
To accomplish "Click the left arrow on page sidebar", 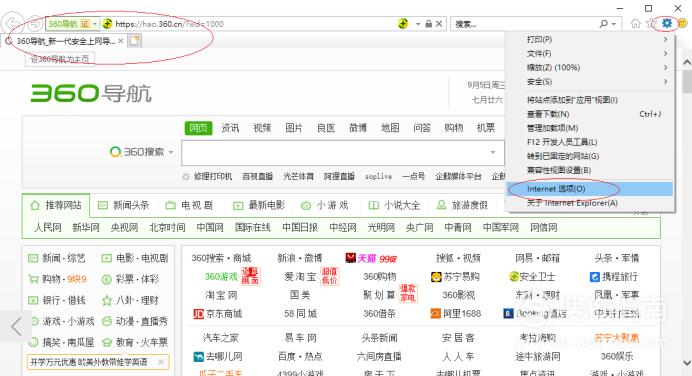I will pos(16,327).
